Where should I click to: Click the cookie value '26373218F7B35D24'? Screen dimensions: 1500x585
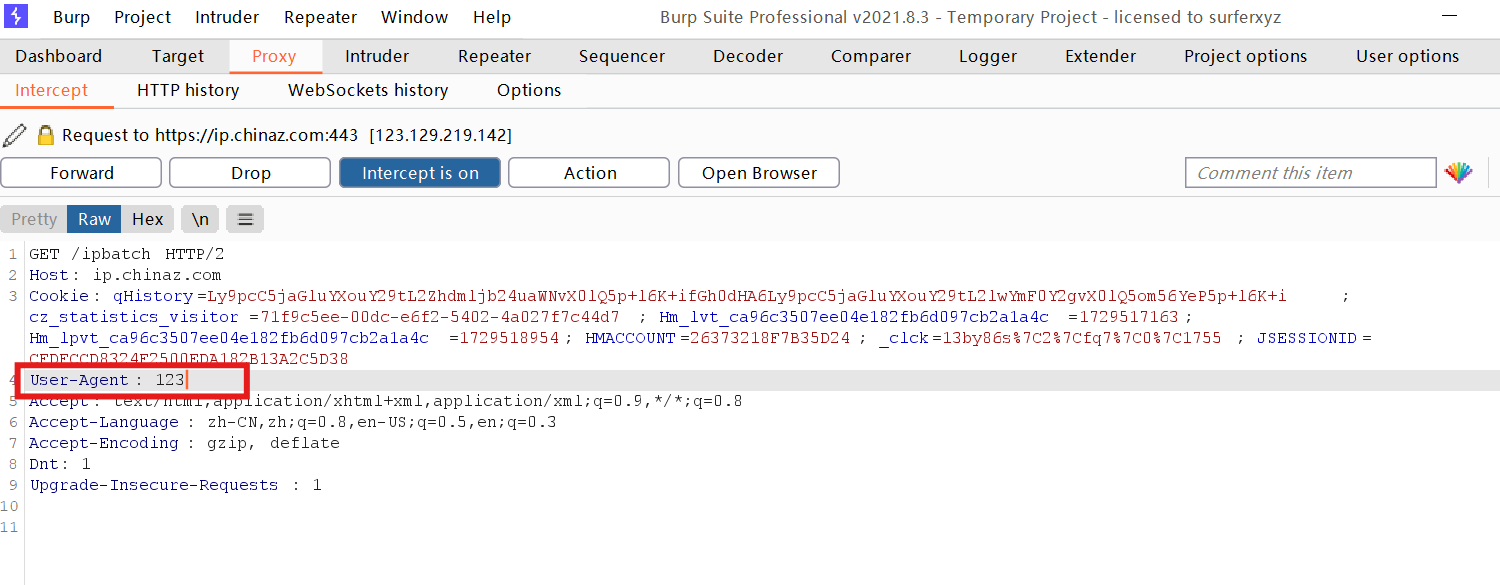(770, 338)
